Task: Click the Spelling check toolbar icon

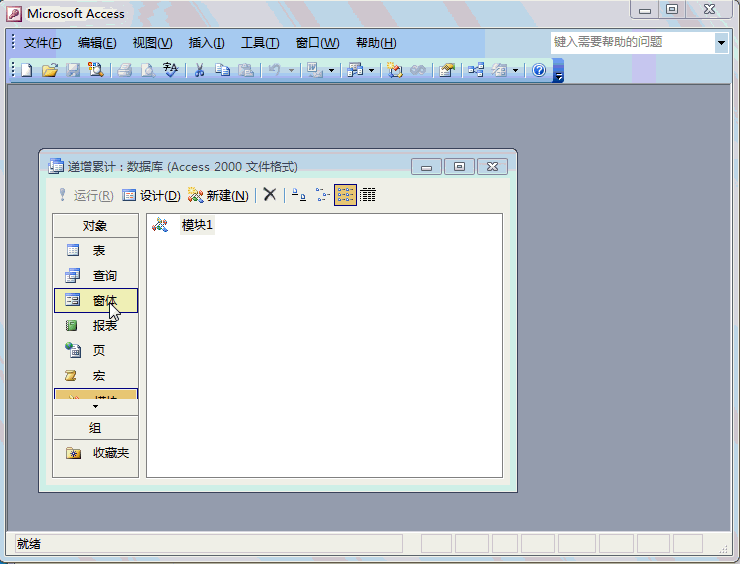Action: 170,70
